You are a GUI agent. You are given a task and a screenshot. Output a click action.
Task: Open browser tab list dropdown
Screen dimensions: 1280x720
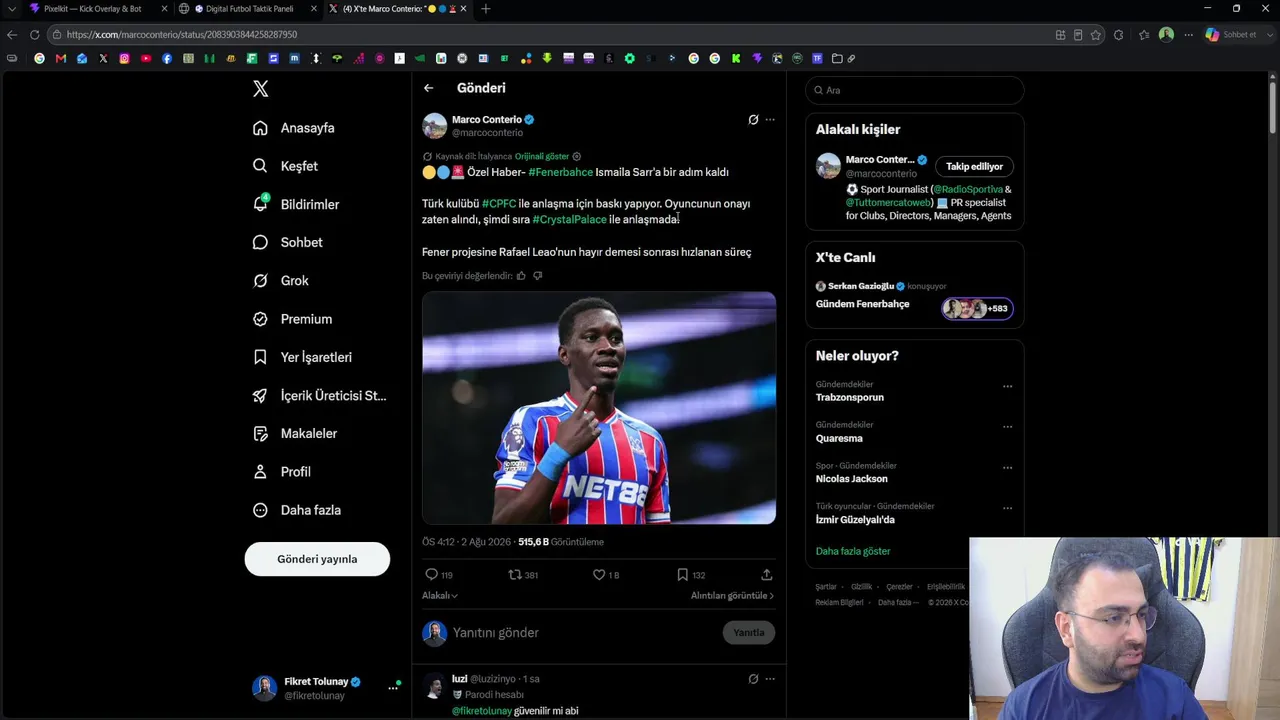(12, 9)
